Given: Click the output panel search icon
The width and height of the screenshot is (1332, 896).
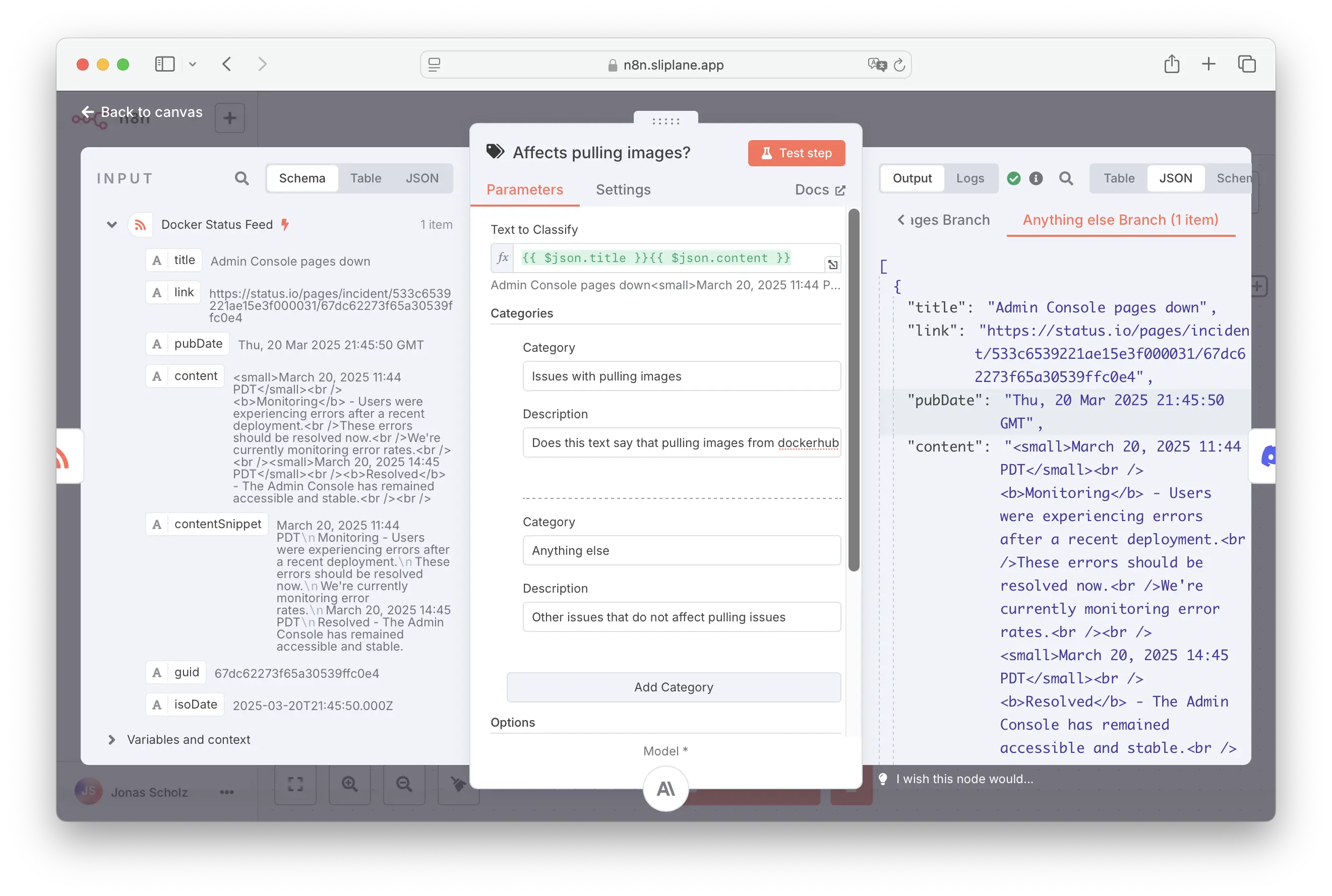Looking at the screenshot, I should click(1066, 178).
